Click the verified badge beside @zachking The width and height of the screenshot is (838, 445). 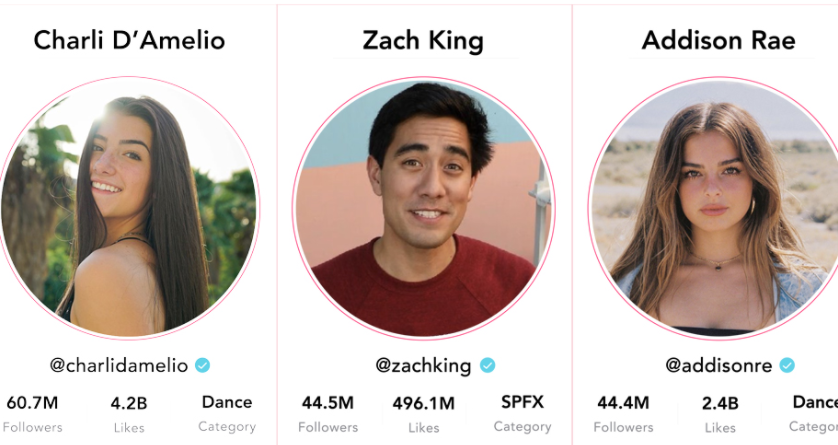[x=488, y=365]
